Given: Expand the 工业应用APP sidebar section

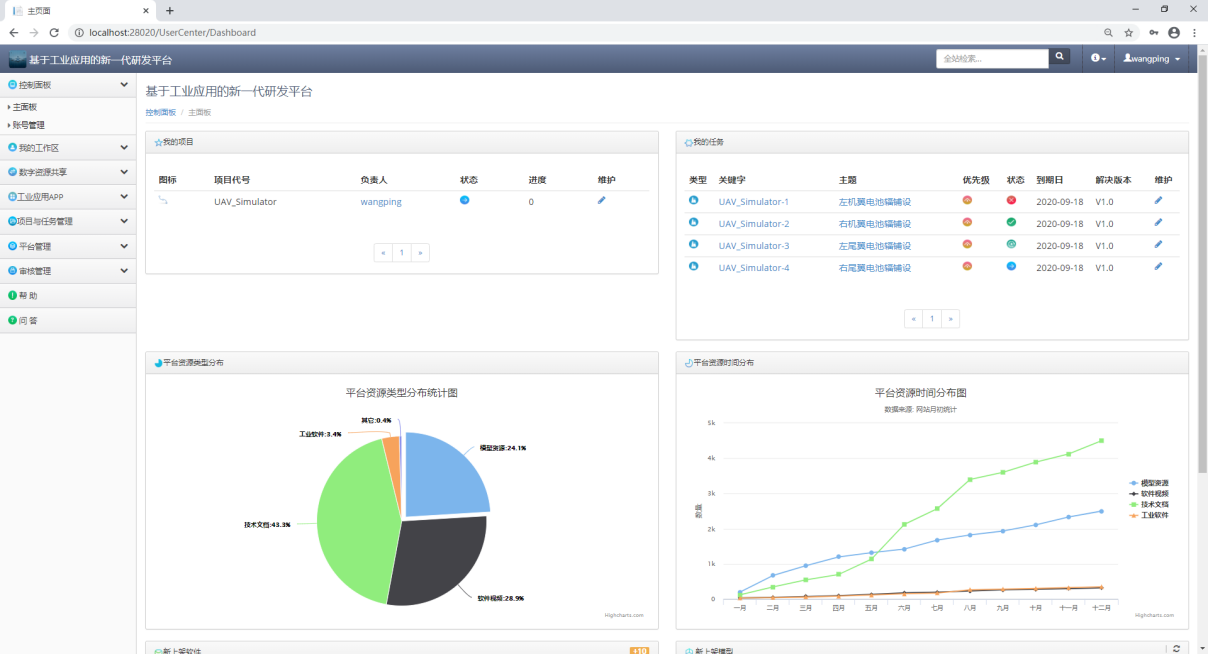Looking at the screenshot, I should (68, 197).
